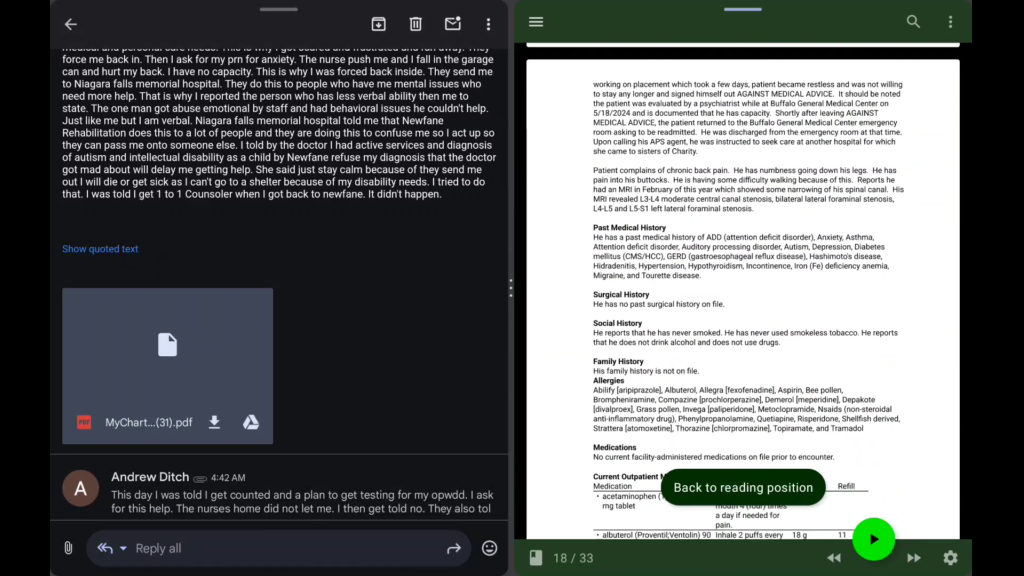Grab the Gmail window top drag handle

coord(279,9)
